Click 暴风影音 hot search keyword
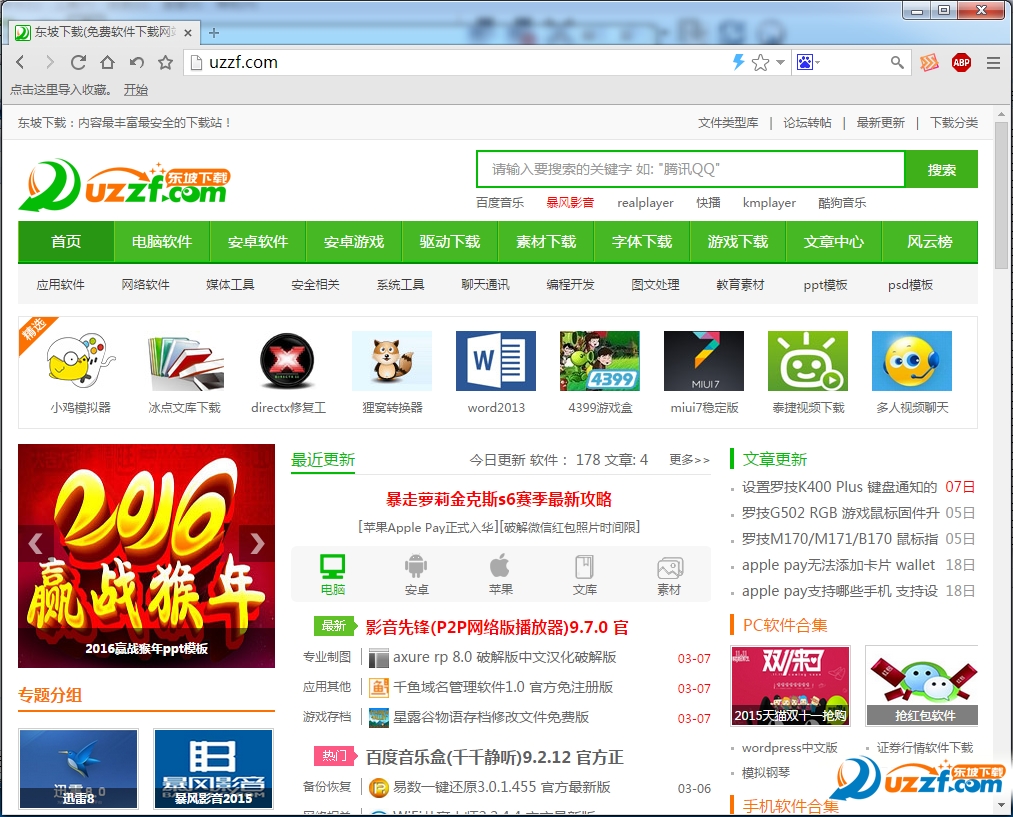1013x817 pixels. 570,203
